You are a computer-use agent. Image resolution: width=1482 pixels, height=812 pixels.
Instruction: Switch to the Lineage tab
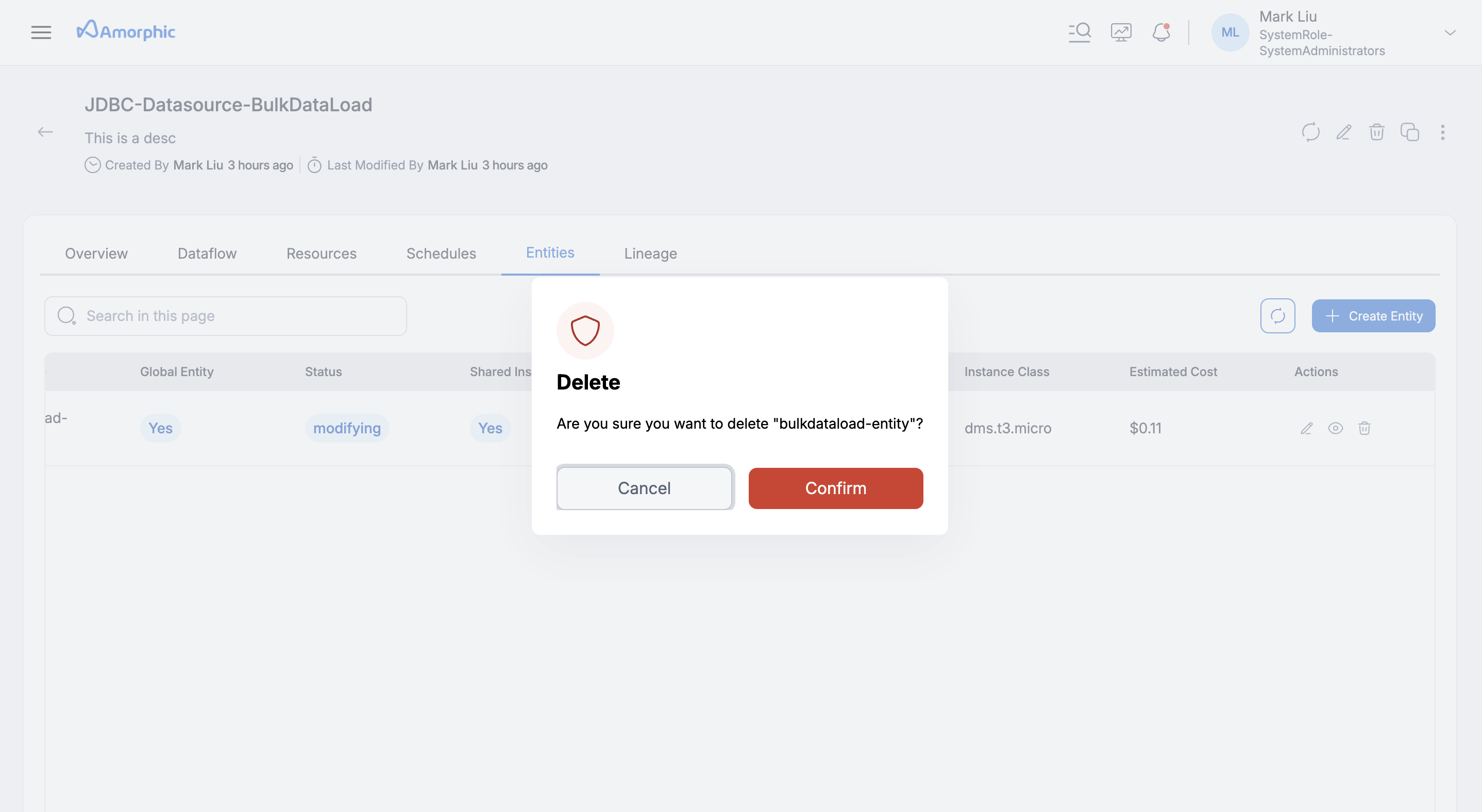pos(650,253)
